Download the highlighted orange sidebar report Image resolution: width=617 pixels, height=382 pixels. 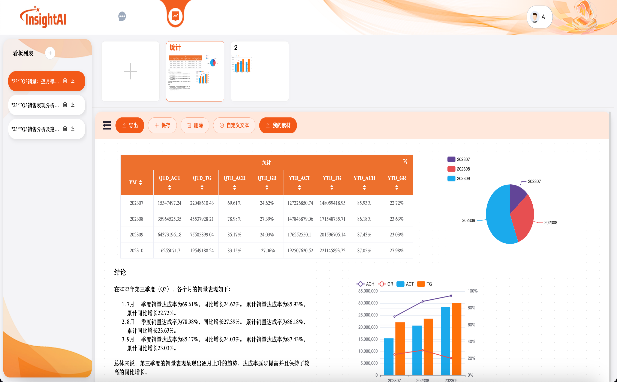[73, 81]
